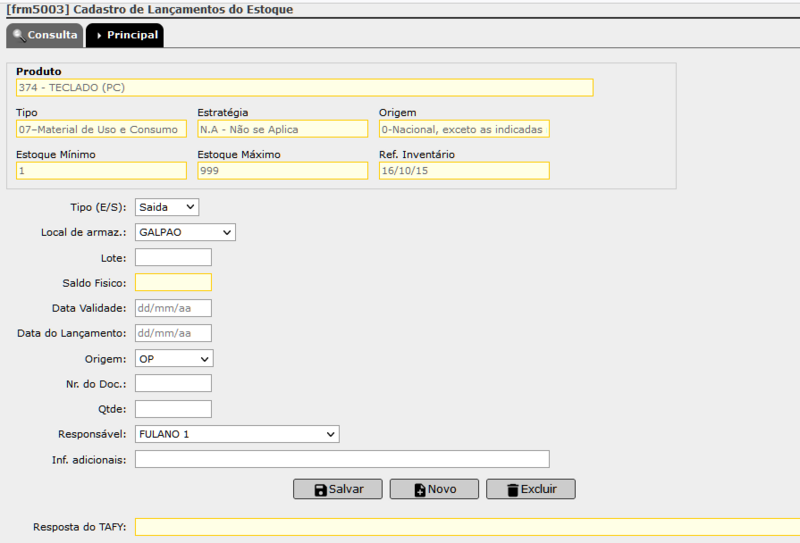Click the 'Local de armaz.:' label
Screen dimensions: 800x543
[84, 232]
